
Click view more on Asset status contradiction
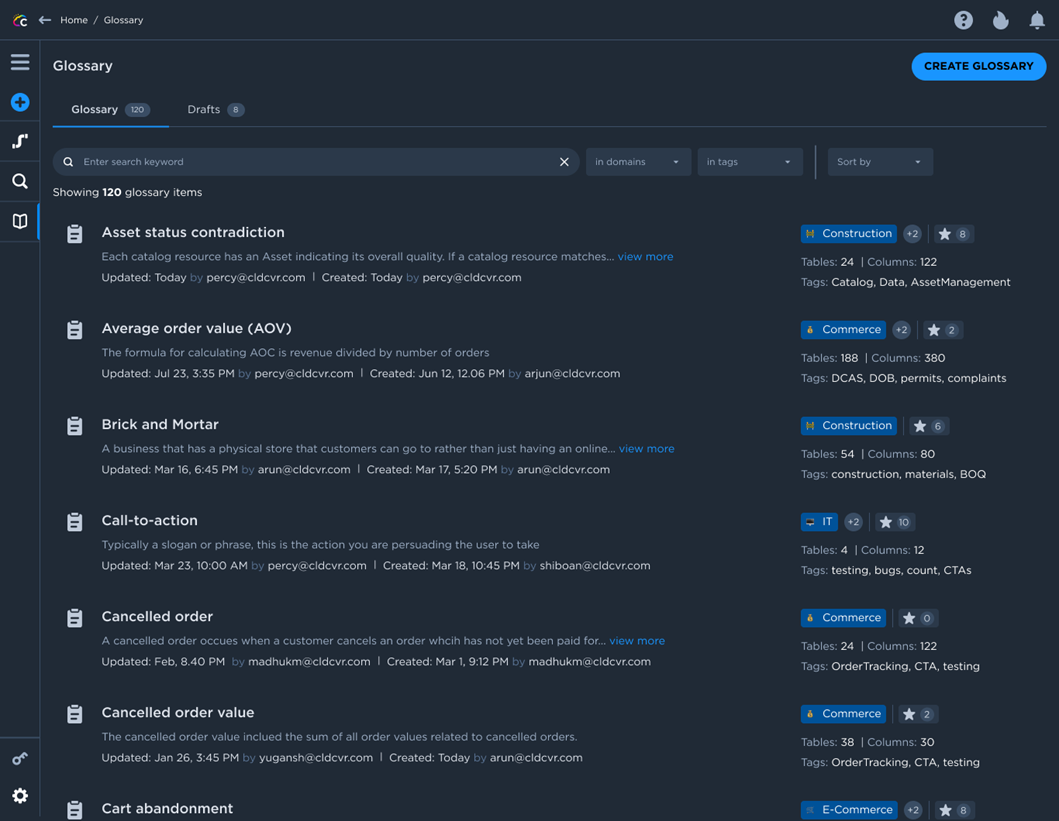[645, 257]
